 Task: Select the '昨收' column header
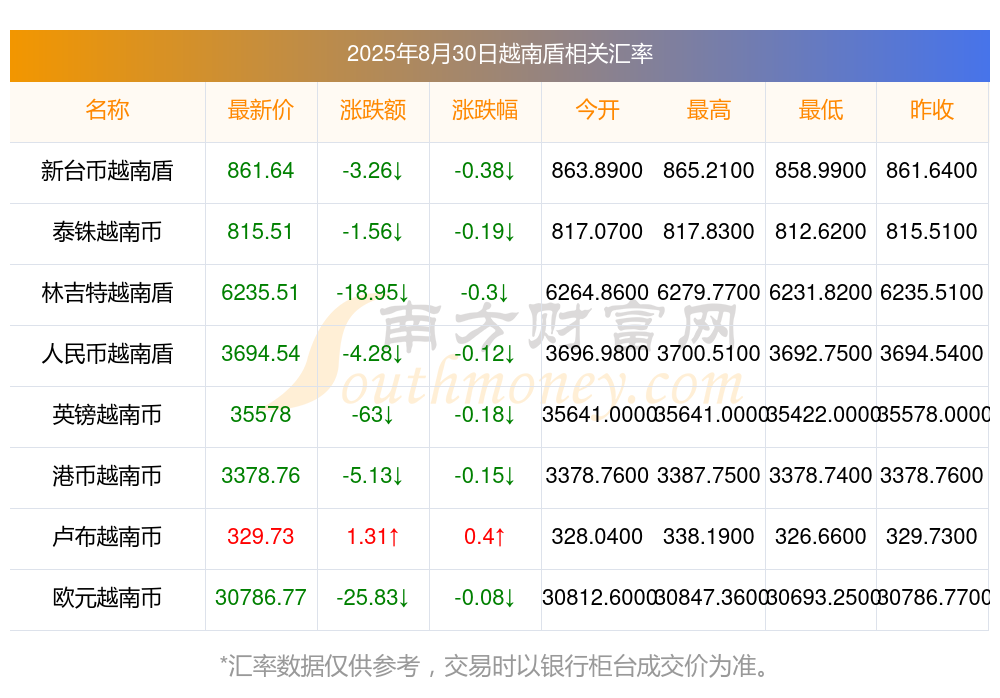(x=932, y=110)
